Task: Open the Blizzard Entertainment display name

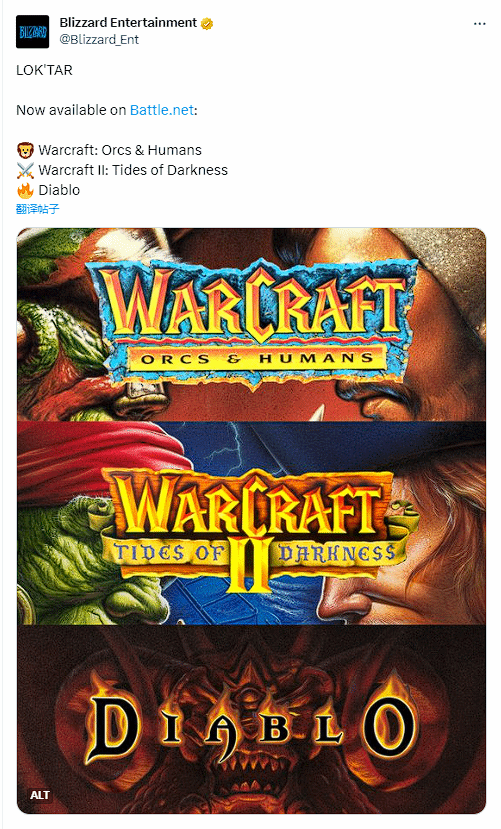Action: coord(128,23)
